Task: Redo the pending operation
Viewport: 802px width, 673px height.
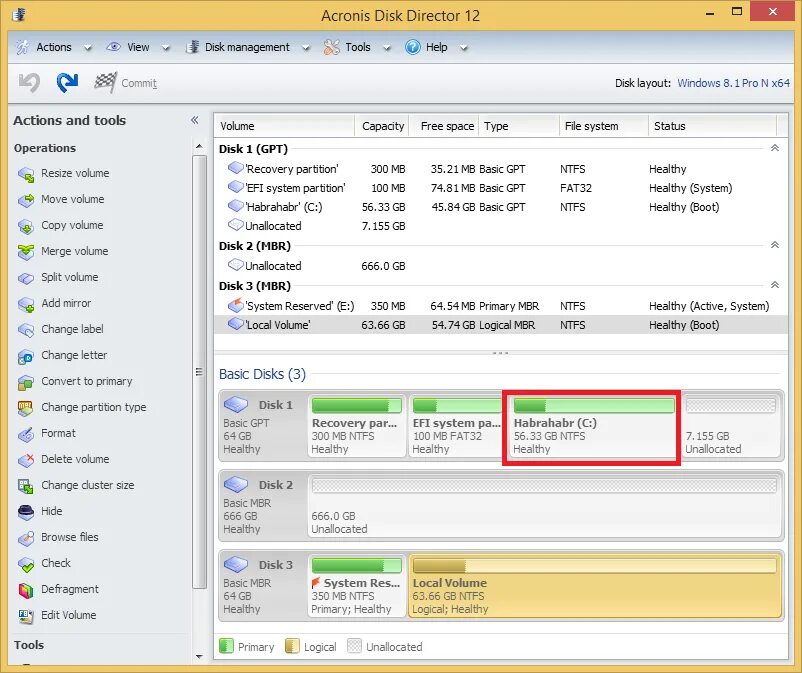Action: (x=68, y=83)
